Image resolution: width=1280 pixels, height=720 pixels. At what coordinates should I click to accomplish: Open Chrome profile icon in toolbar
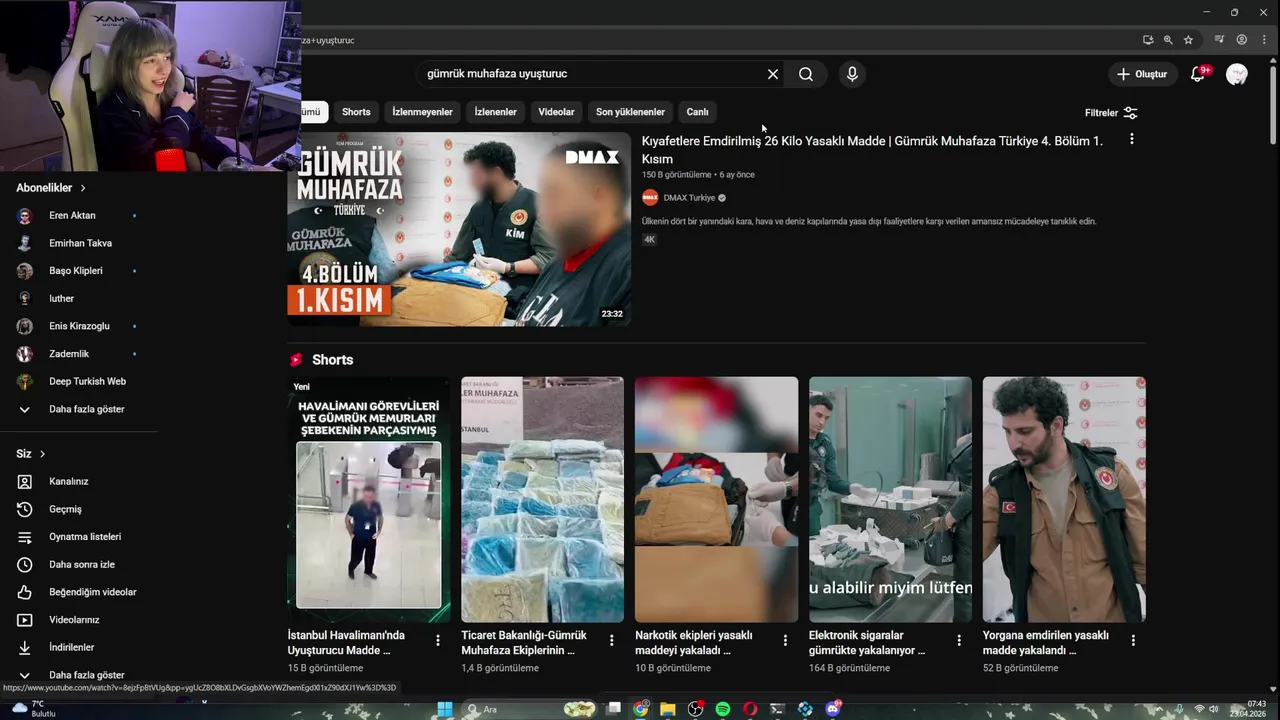tap(1242, 40)
